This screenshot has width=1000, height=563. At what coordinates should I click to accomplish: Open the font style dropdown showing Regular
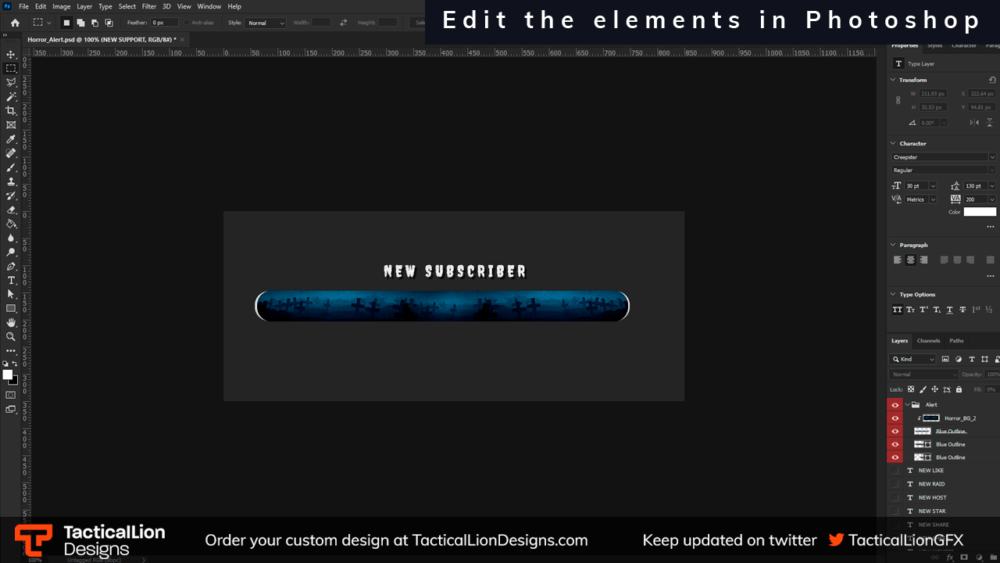pyautogui.click(x=943, y=170)
